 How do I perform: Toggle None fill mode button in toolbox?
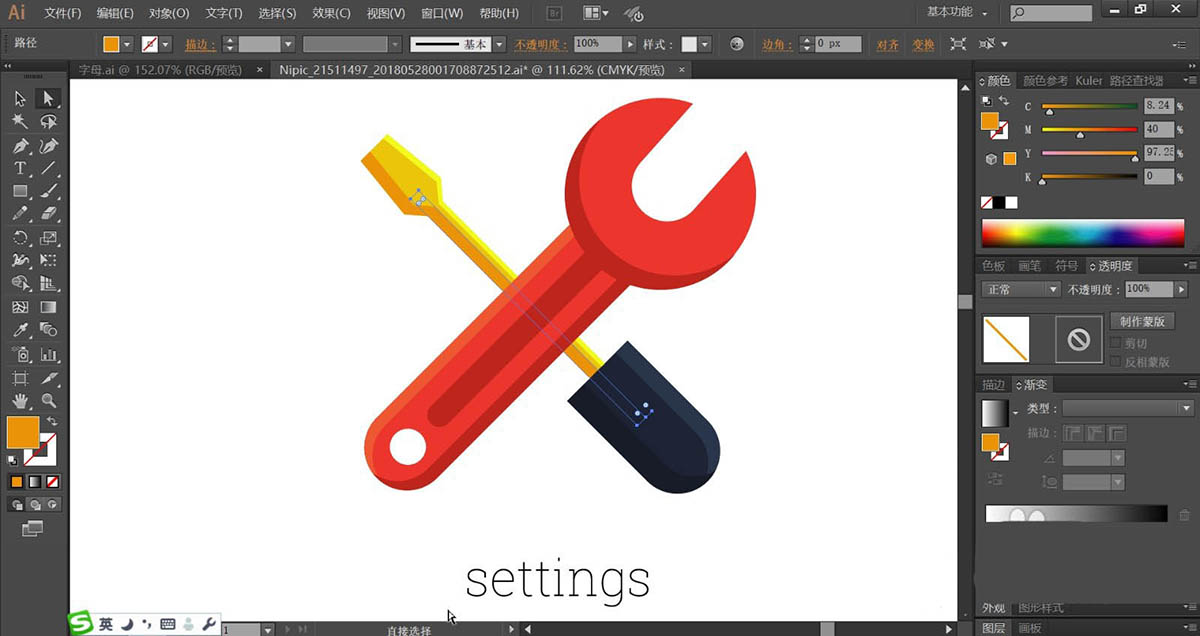pyautogui.click(x=52, y=481)
